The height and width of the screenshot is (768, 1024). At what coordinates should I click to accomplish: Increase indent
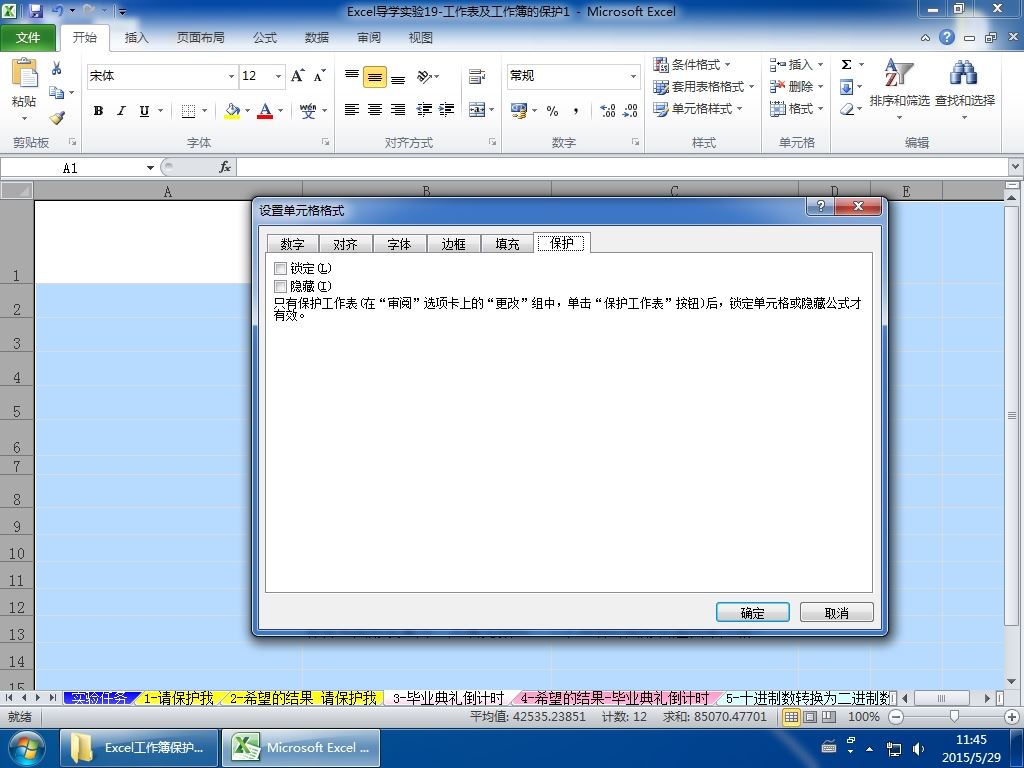point(447,110)
